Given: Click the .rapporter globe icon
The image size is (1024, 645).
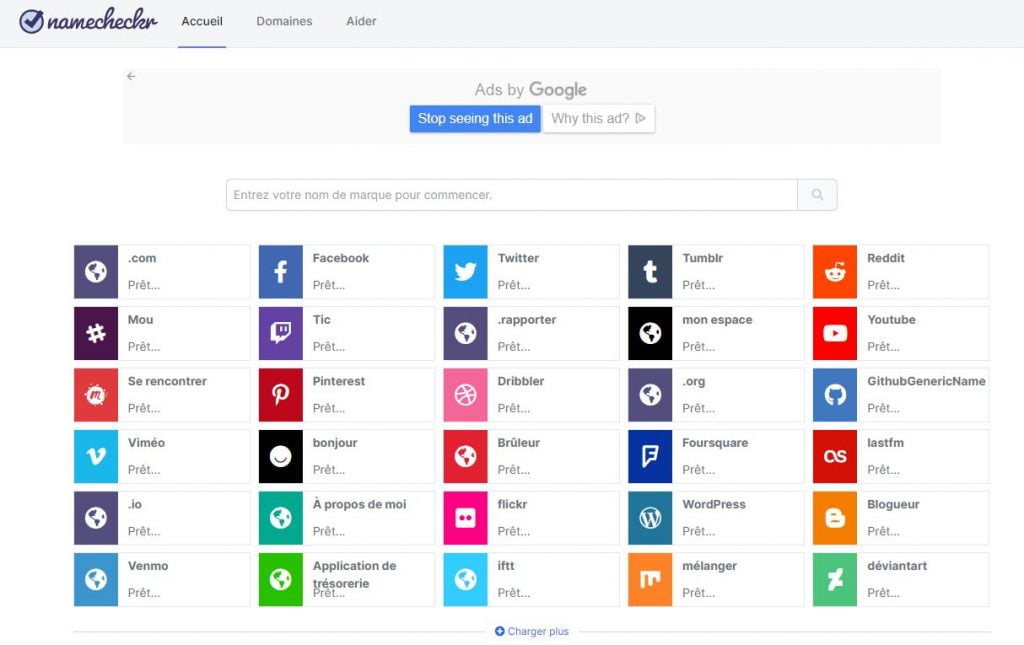Looking at the screenshot, I should click(x=466, y=334).
